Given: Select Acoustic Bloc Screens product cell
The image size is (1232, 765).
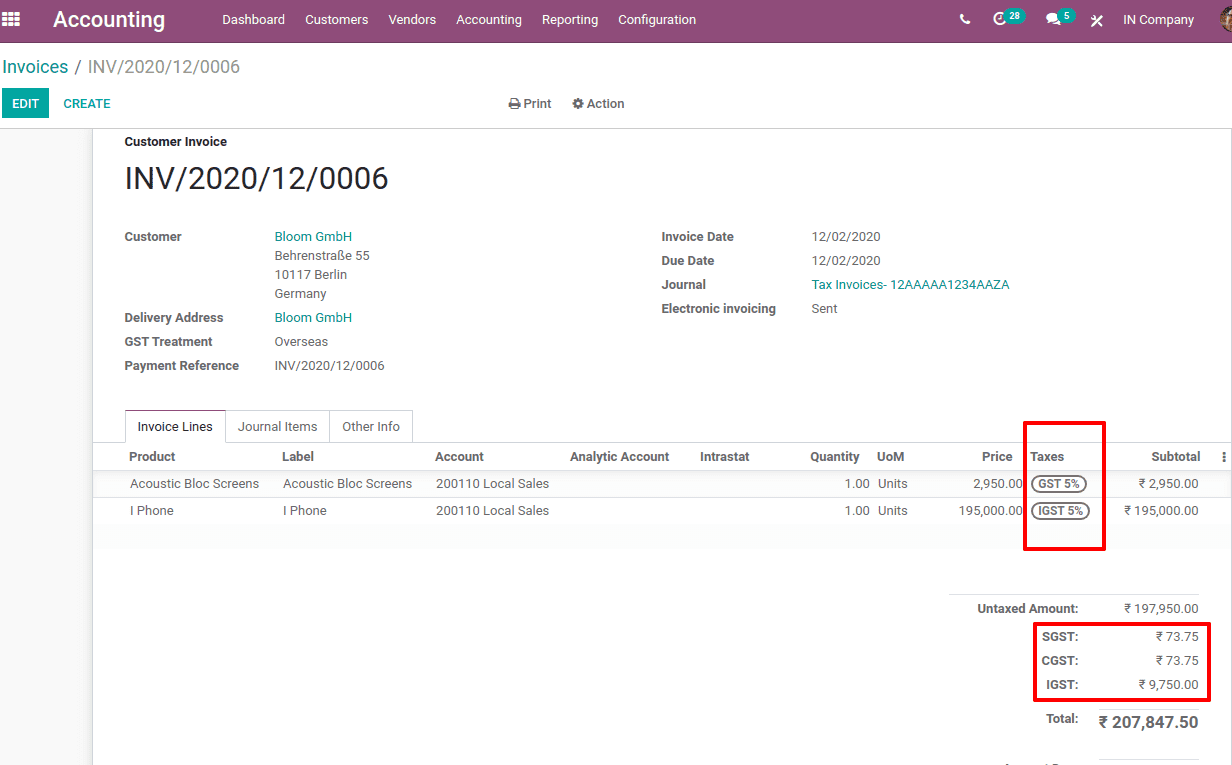Looking at the screenshot, I should click(x=194, y=484).
